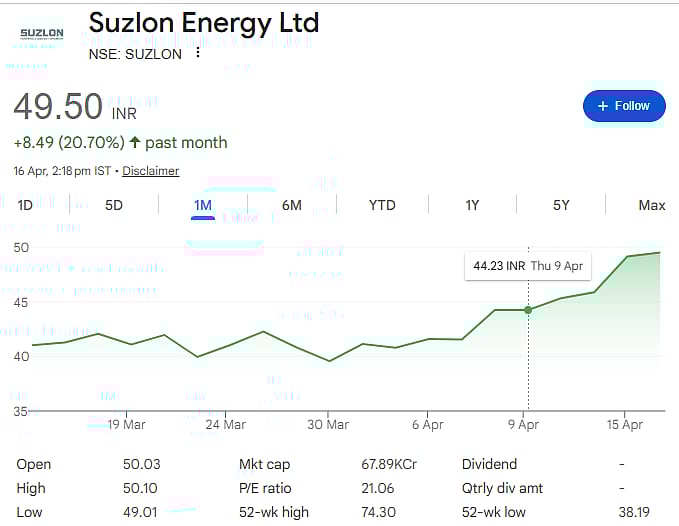This screenshot has height=526, width=679.
Task: Show the 5Y price chart
Action: tap(561, 205)
